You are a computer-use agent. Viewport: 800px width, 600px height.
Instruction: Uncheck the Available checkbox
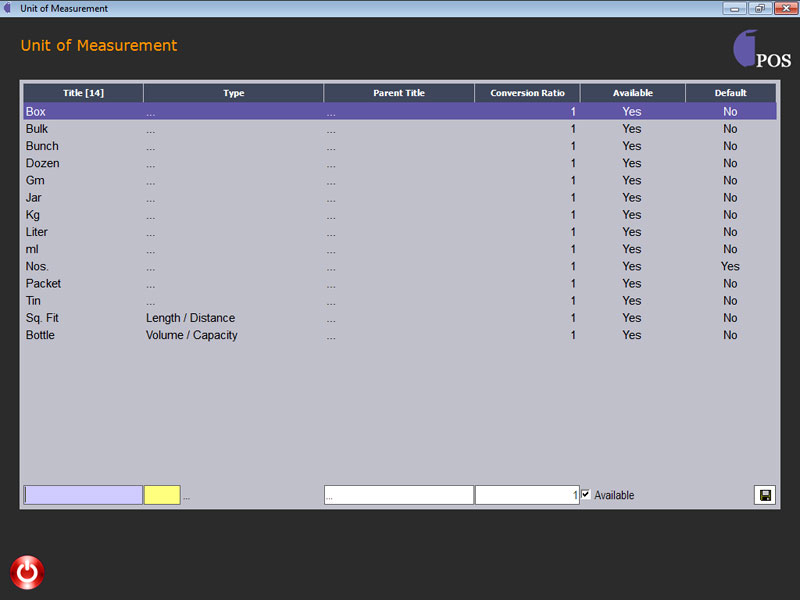tap(587, 495)
